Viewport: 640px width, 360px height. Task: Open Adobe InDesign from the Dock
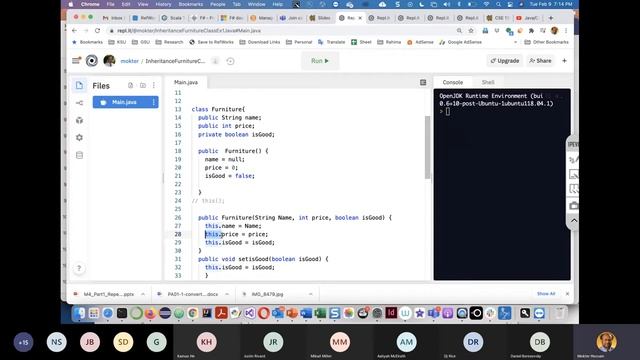pos(391,313)
